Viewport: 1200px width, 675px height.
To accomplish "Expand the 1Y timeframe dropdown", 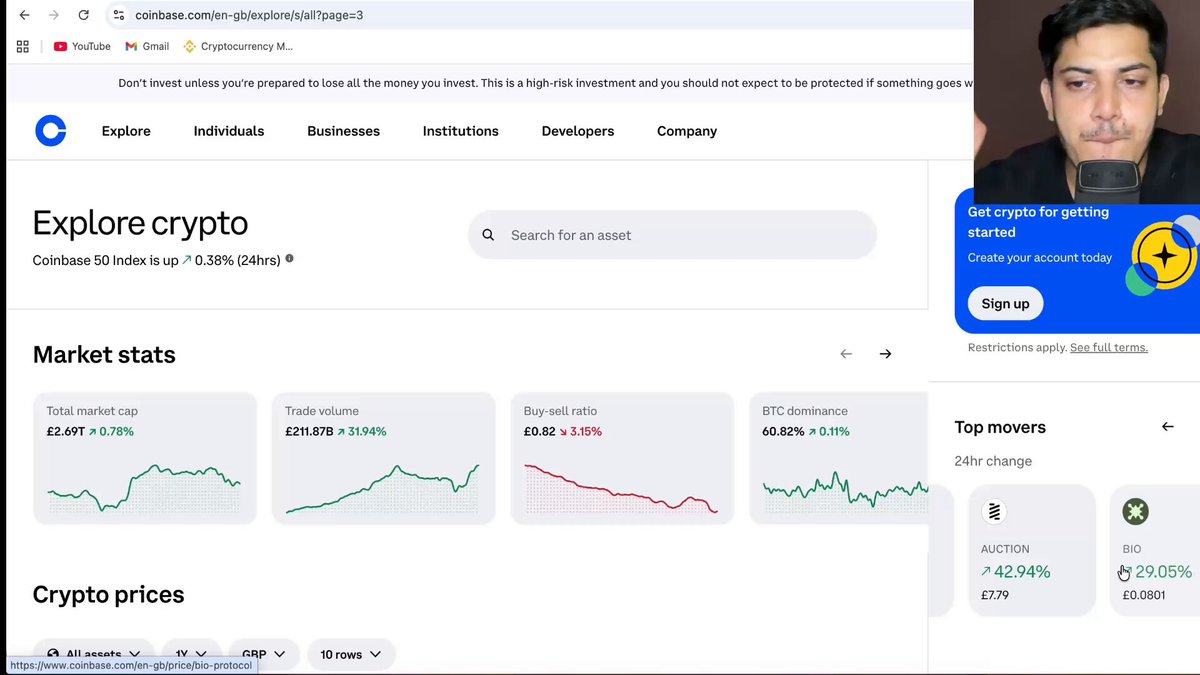I will pos(191,654).
